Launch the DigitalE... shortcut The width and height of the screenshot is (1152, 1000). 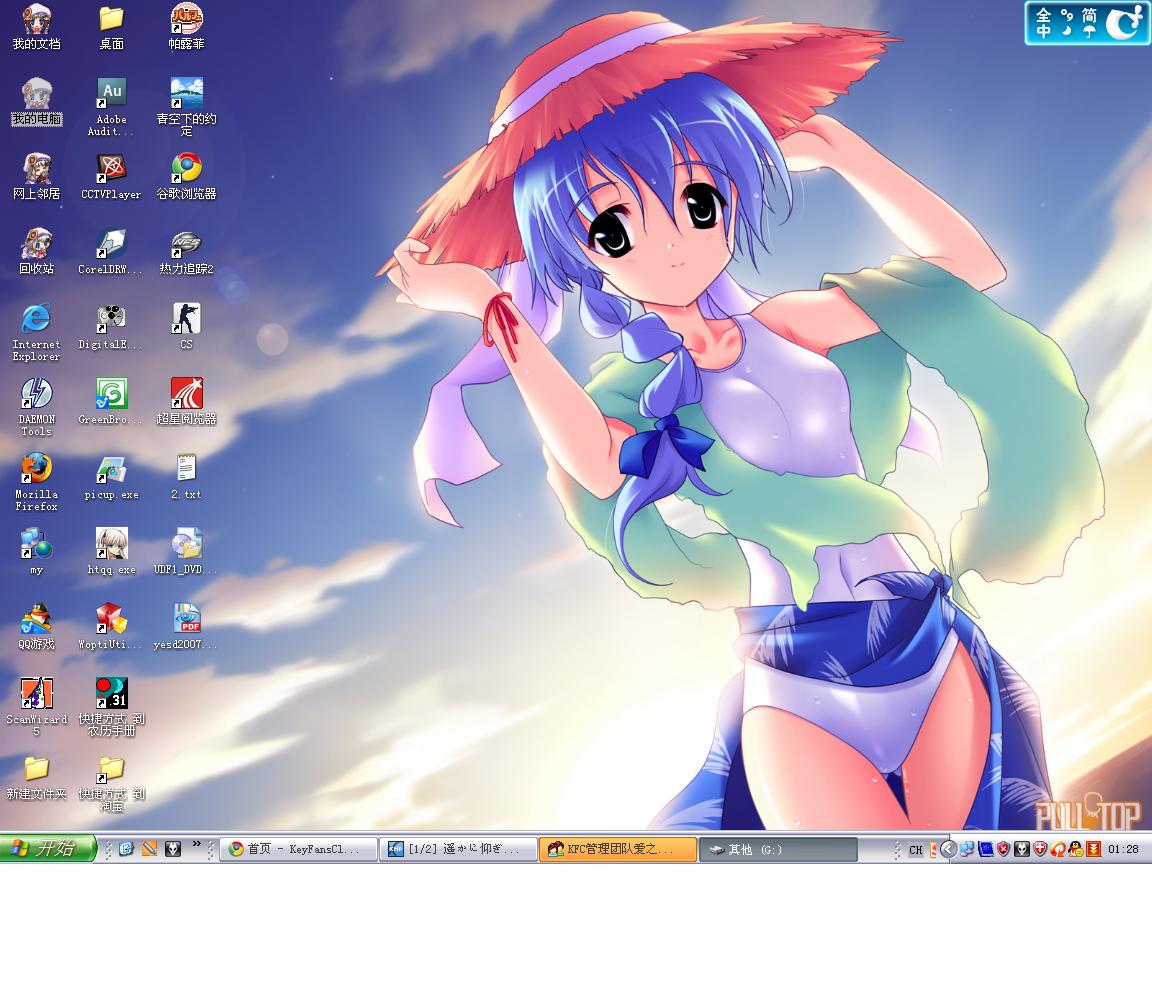(112, 327)
